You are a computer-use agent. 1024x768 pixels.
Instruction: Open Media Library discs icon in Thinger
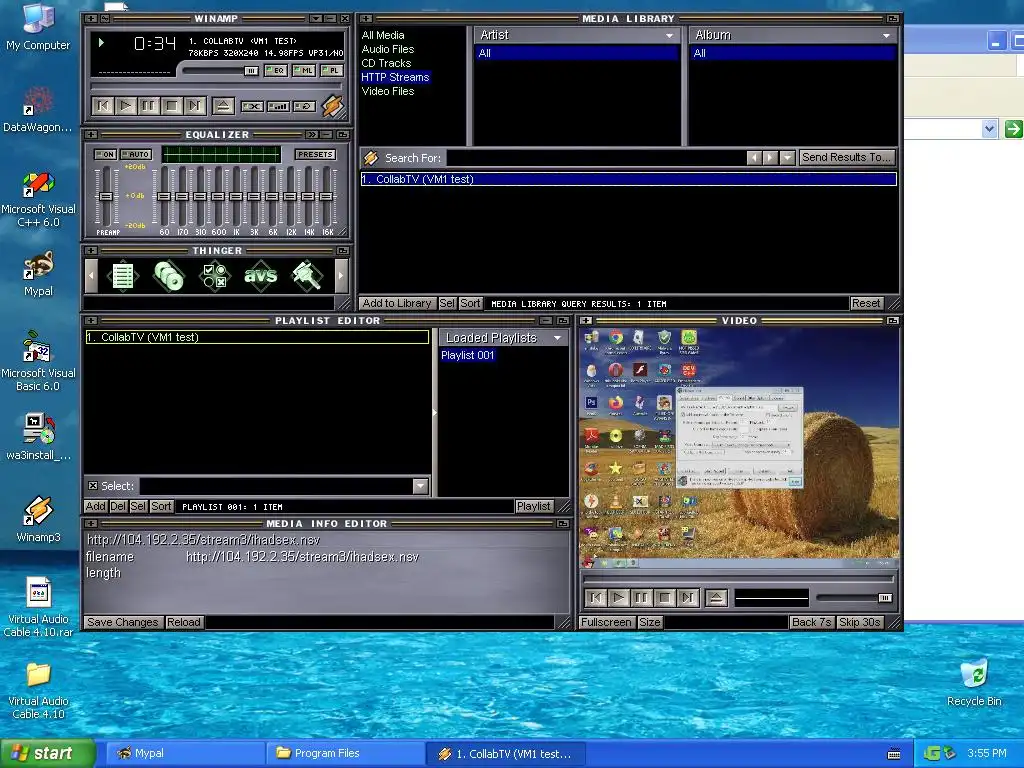168,276
